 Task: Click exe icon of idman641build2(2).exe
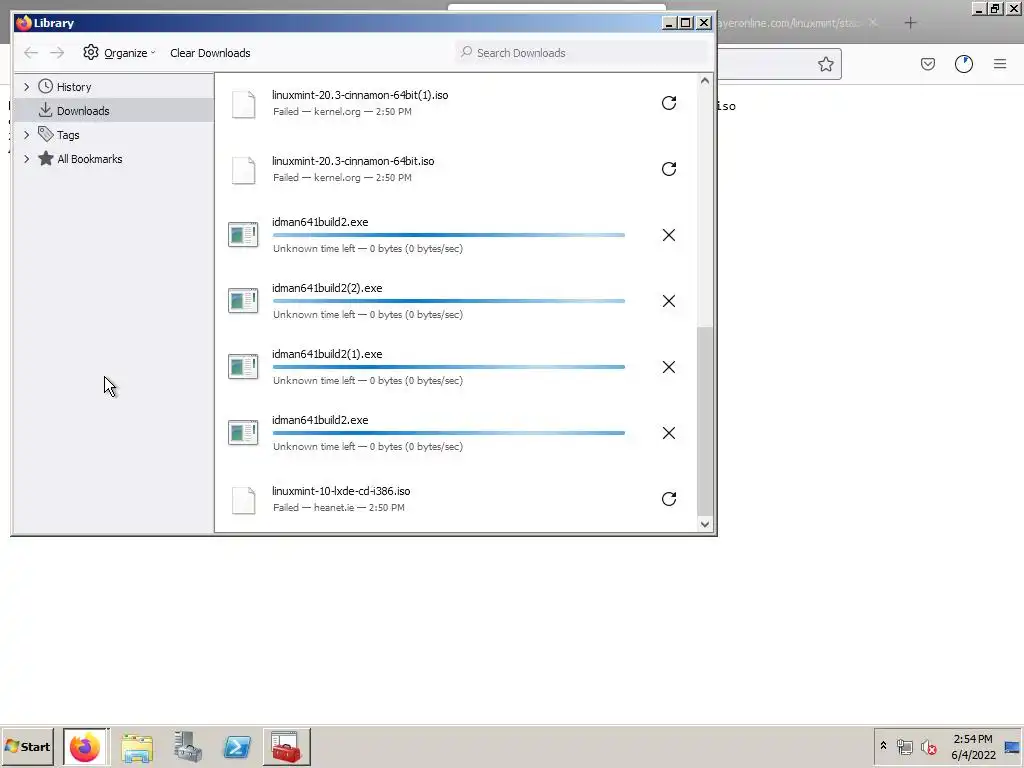point(243,301)
